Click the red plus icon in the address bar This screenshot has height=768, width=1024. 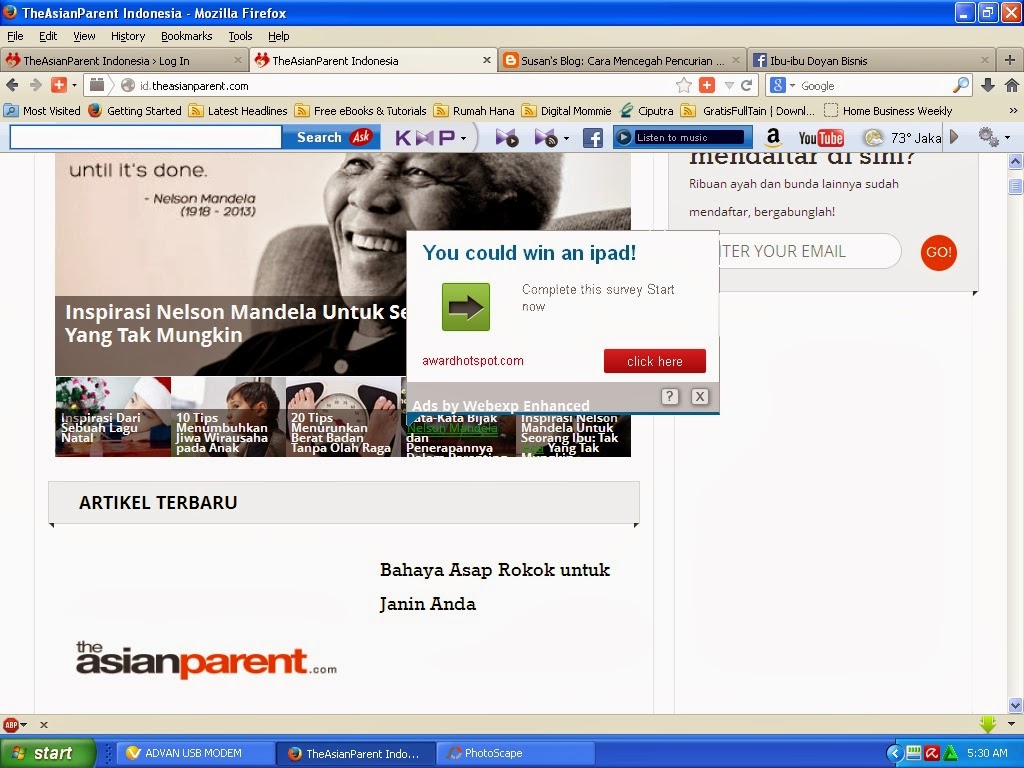tap(707, 85)
